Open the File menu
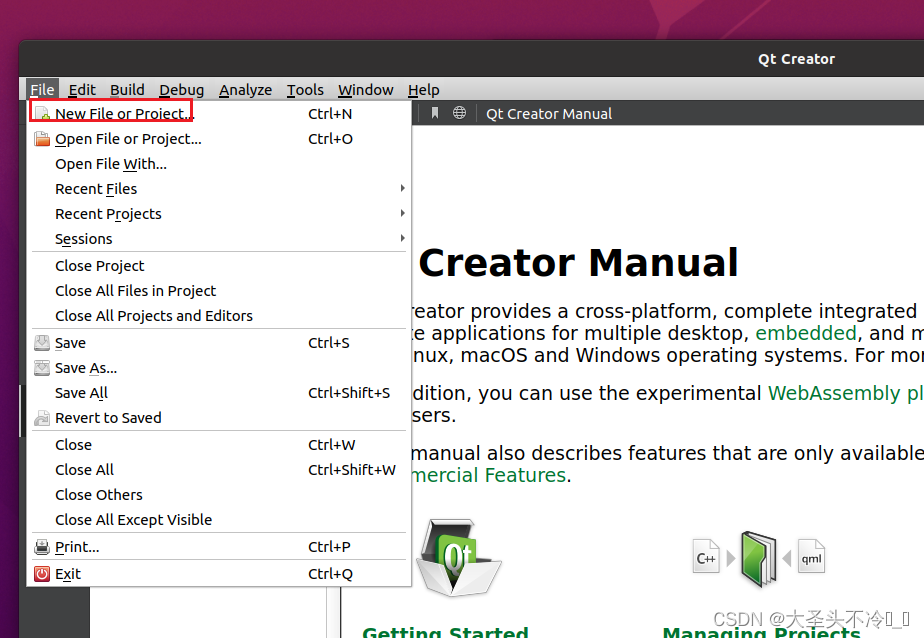Viewport: 924px width, 638px height. (x=42, y=90)
